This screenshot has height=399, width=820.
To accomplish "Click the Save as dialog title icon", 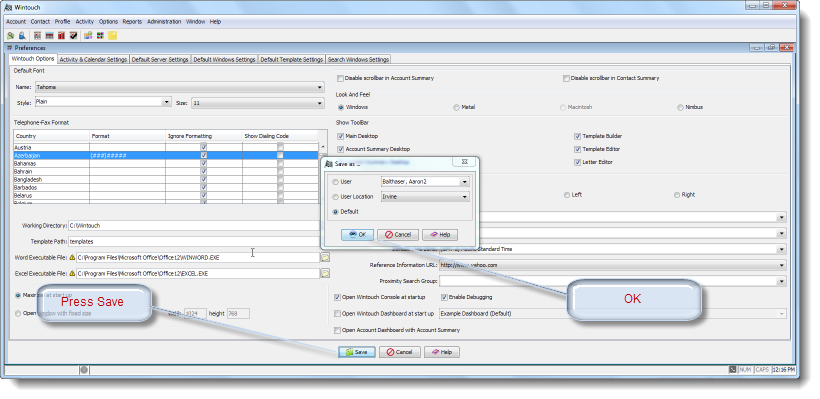I will [x=328, y=164].
